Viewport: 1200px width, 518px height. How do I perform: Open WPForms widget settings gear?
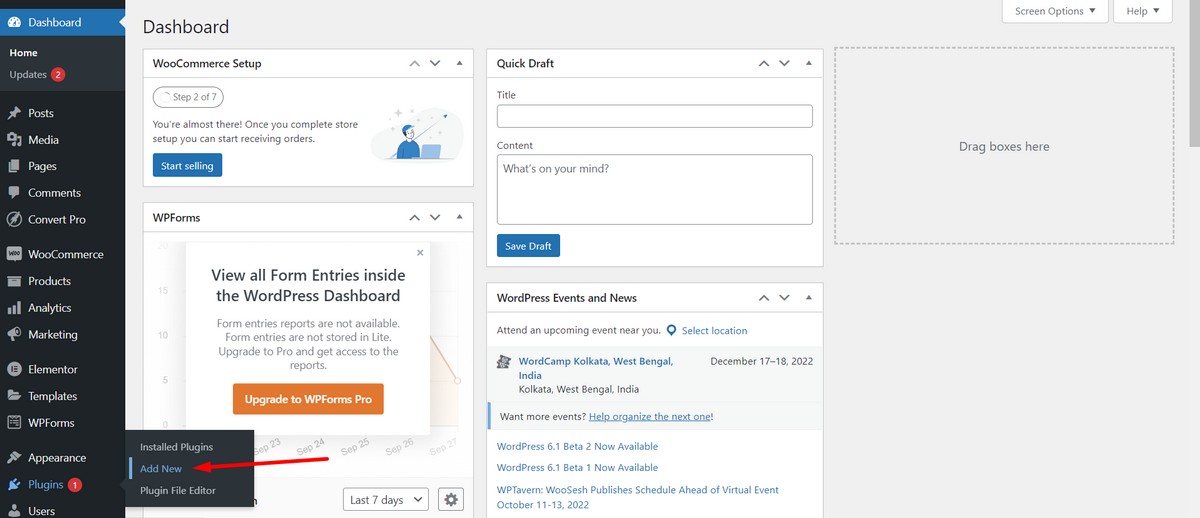coord(451,499)
